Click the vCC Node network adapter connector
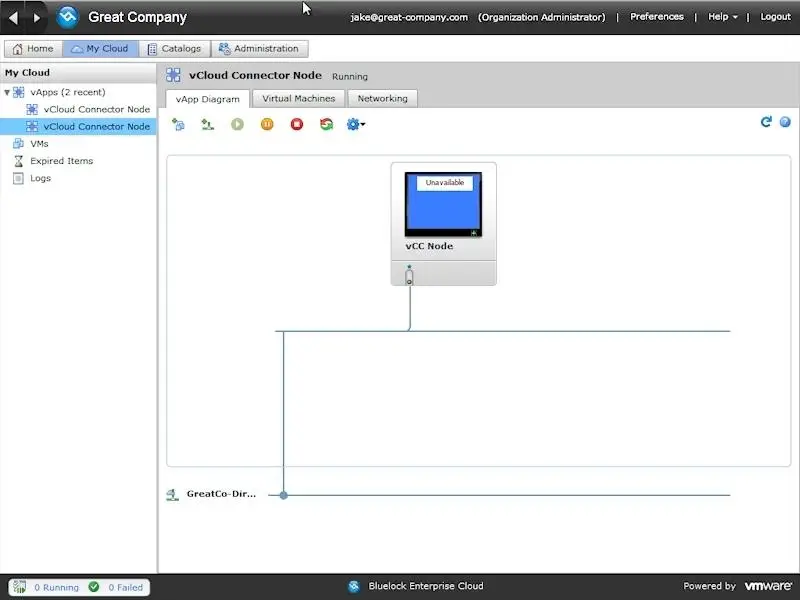 [x=409, y=277]
